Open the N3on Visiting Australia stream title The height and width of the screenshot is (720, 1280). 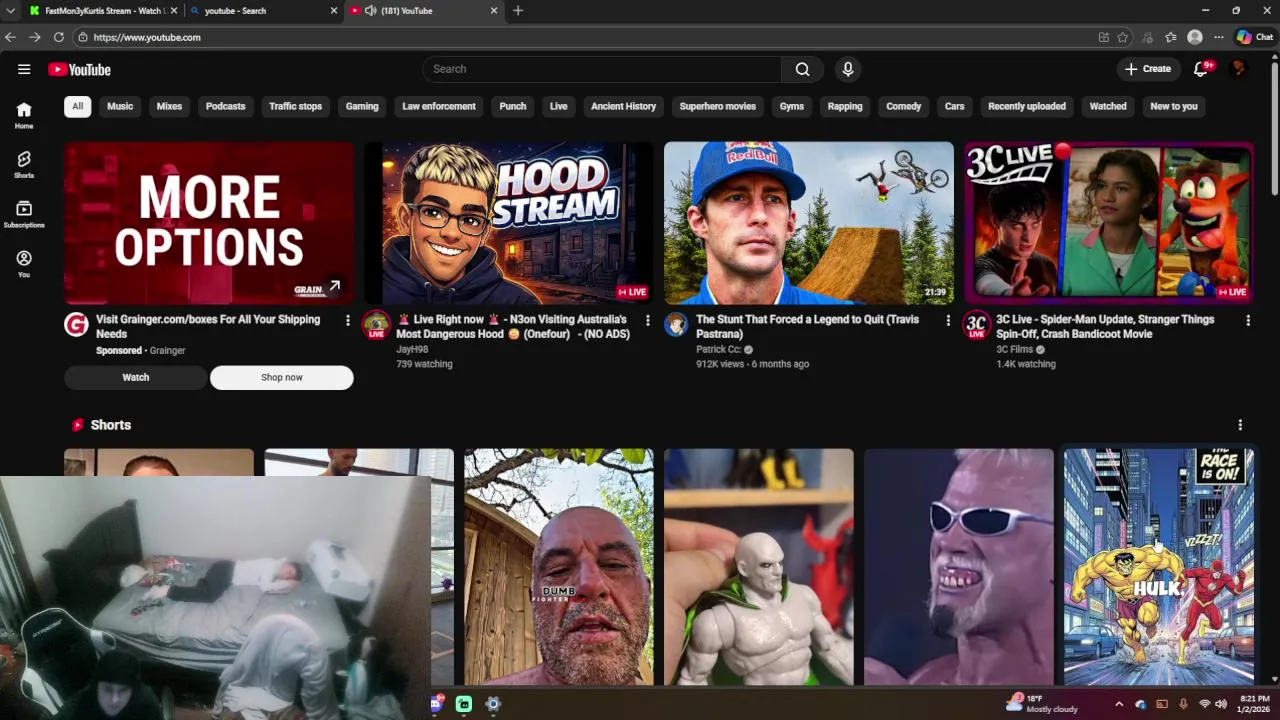pyautogui.click(x=513, y=327)
